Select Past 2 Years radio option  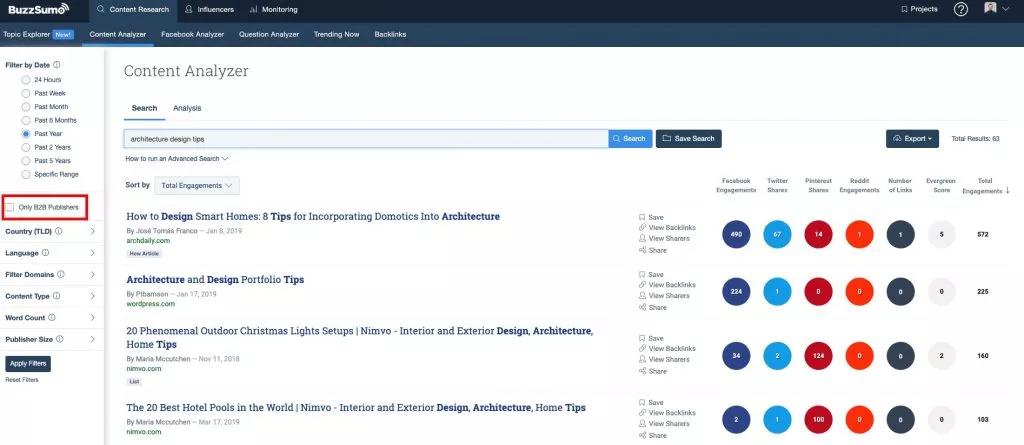26,146
